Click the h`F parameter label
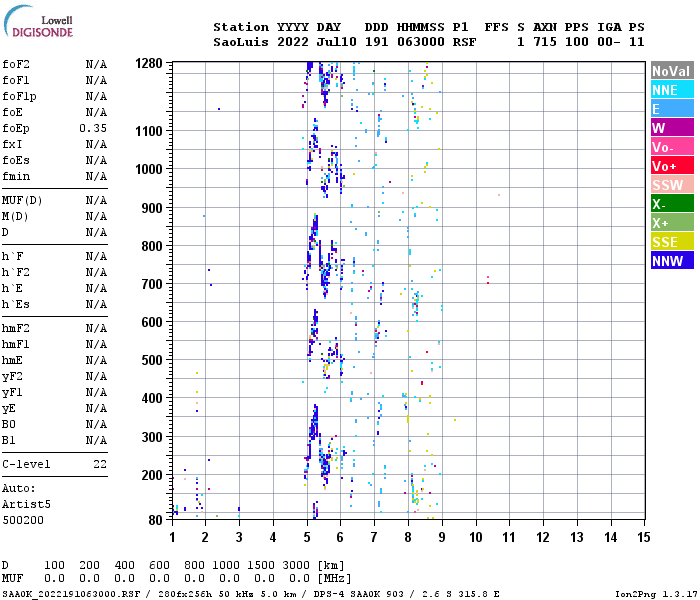The image size is (700, 600). [x=12, y=256]
